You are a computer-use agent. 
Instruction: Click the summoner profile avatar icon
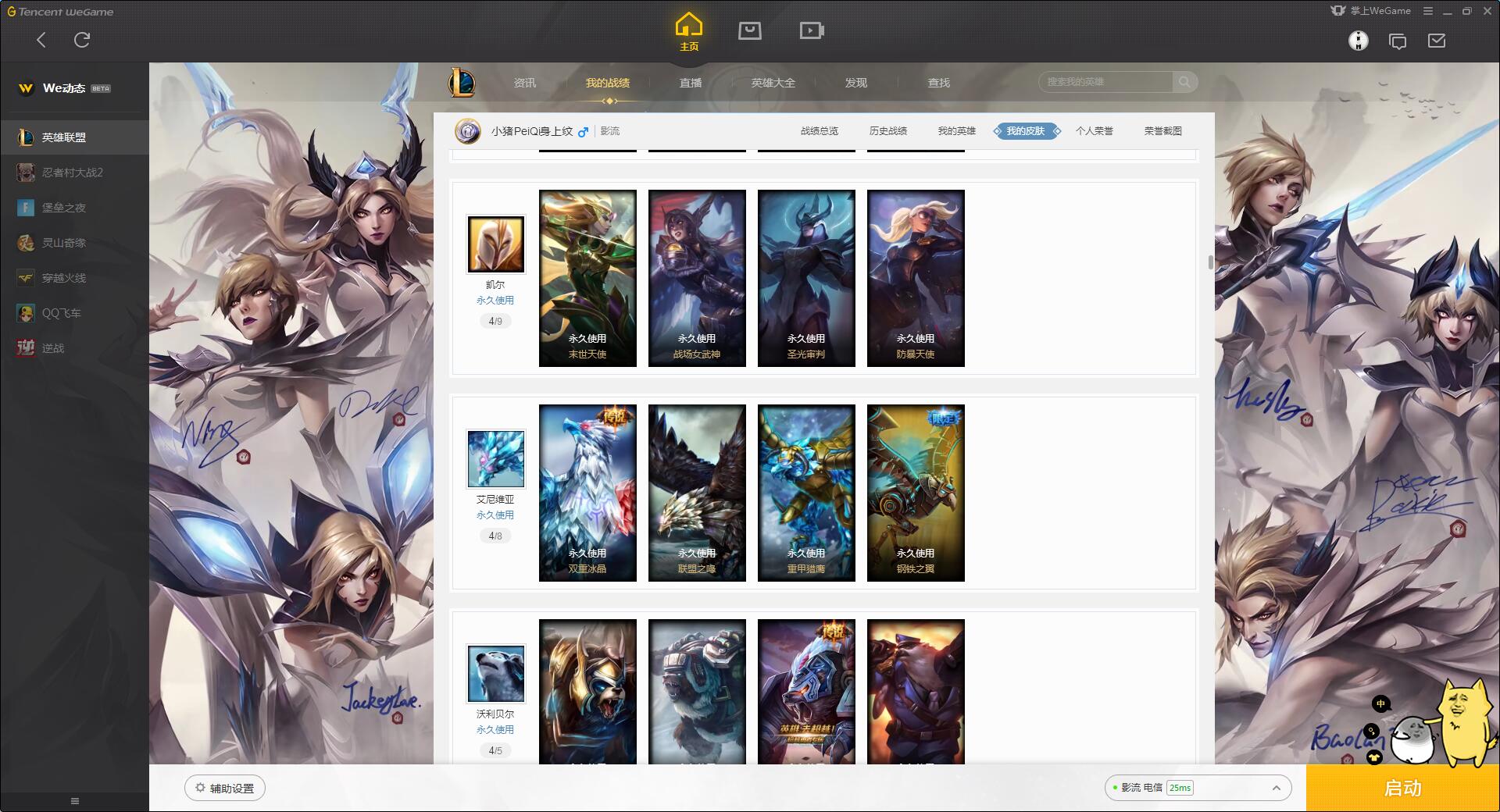pos(468,131)
